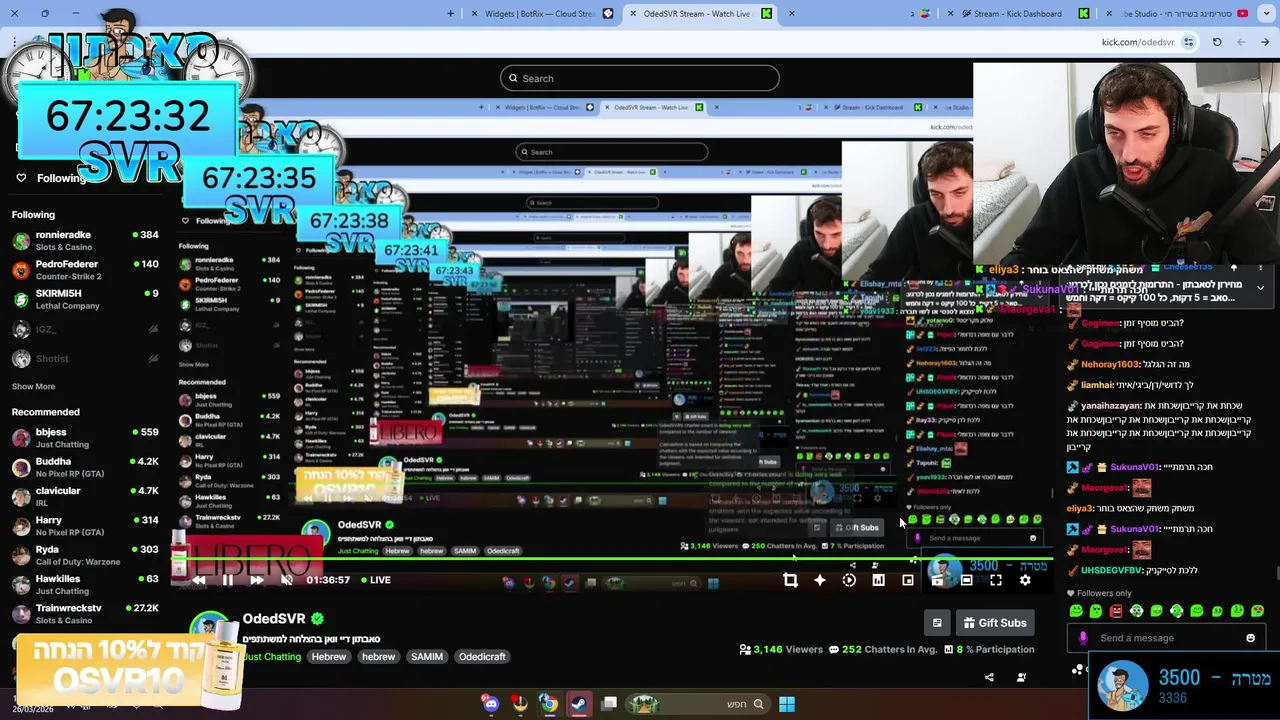Pause the live stream video
Image resolution: width=1280 pixels, height=720 pixels.
(227, 580)
